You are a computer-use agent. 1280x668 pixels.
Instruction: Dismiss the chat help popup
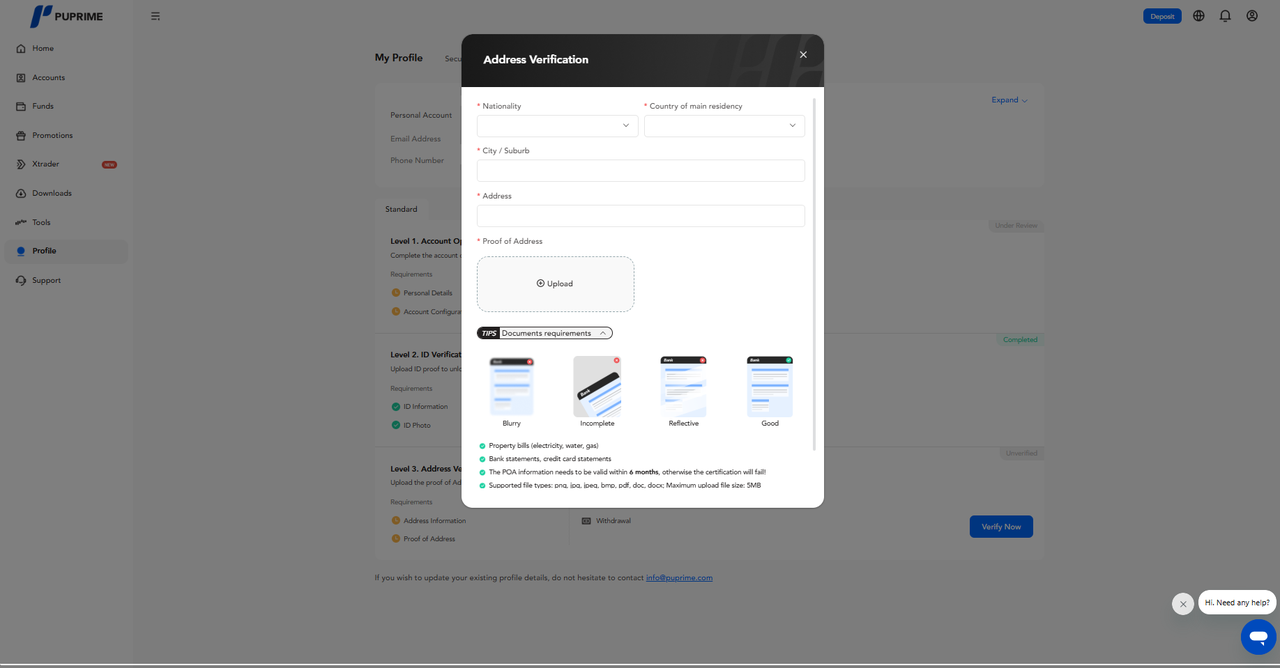pyautogui.click(x=1183, y=604)
